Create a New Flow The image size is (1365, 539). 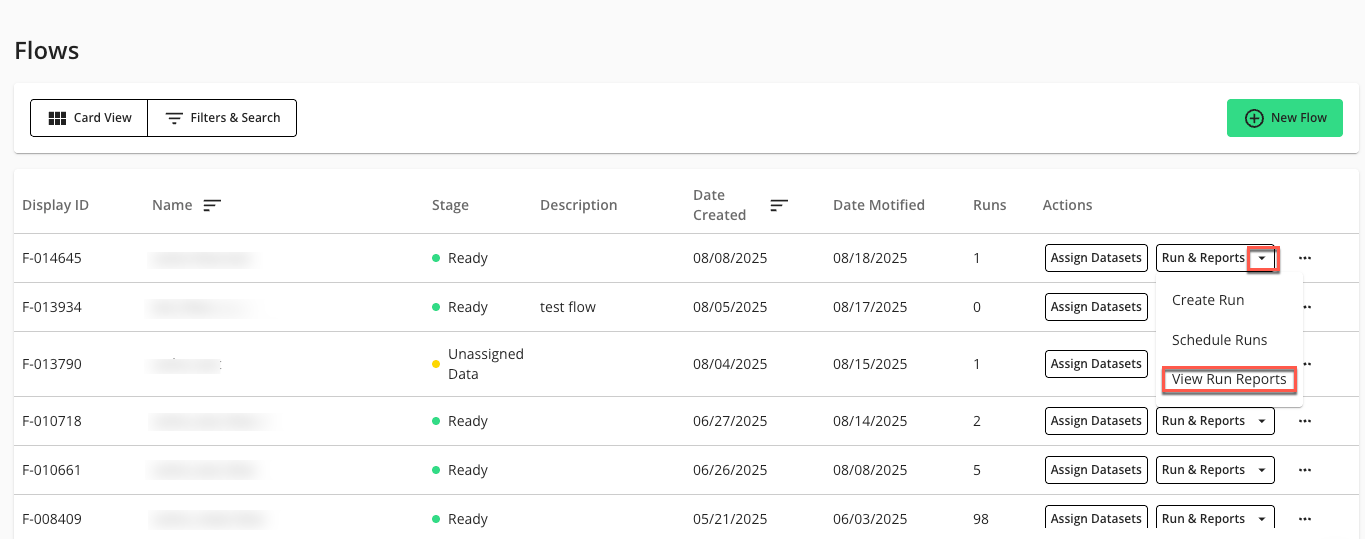tap(1284, 118)
